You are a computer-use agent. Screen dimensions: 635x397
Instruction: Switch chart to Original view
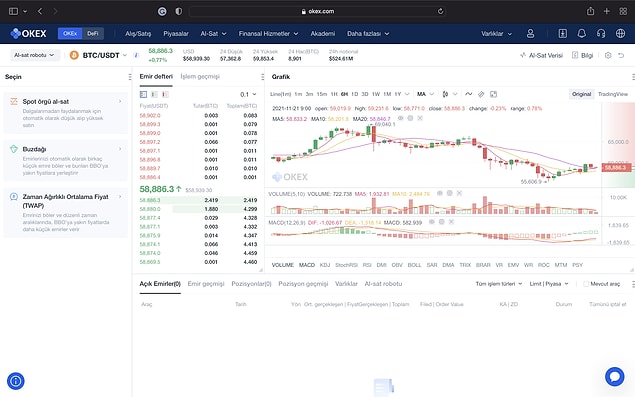pyautogui.click(x=581, y=94)
